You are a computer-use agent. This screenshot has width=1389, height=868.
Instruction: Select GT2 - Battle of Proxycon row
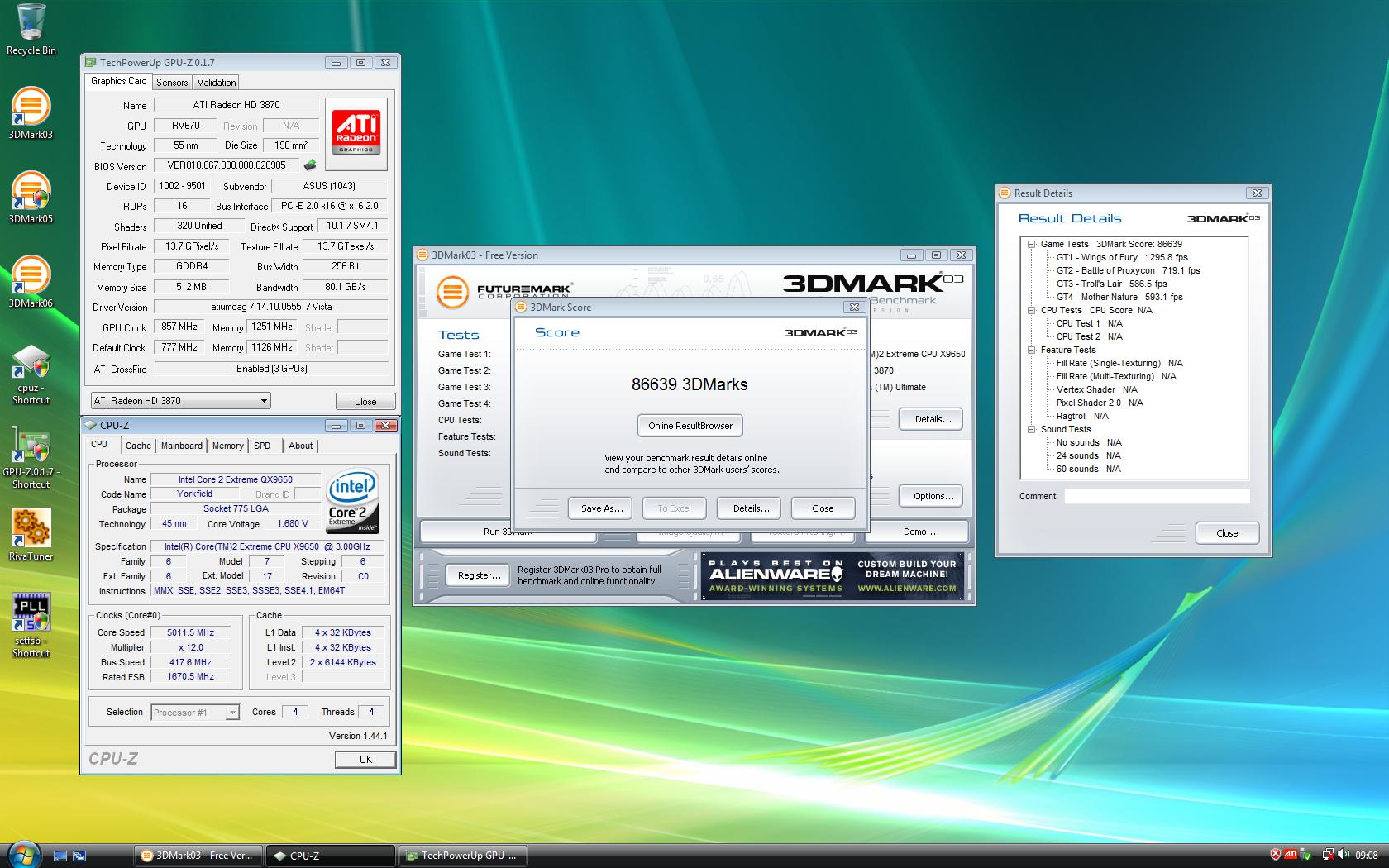(1128, 270)
